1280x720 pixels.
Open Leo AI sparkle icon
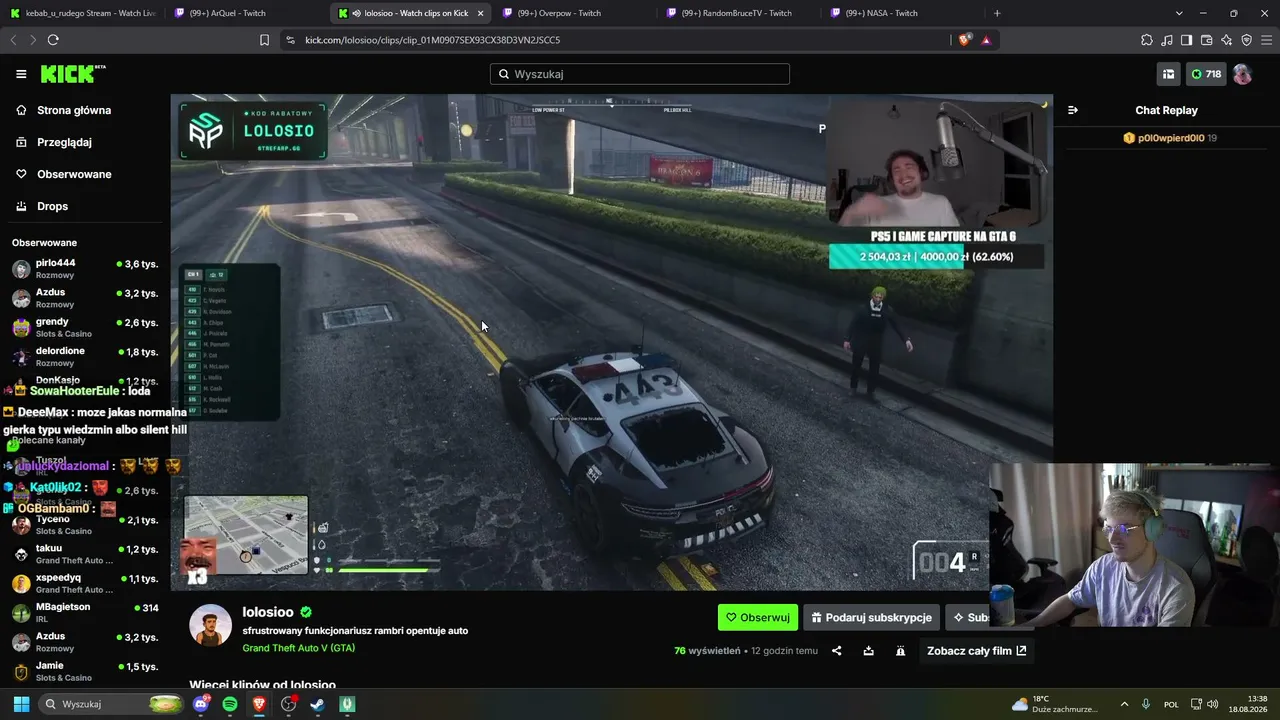(1226, 40)
